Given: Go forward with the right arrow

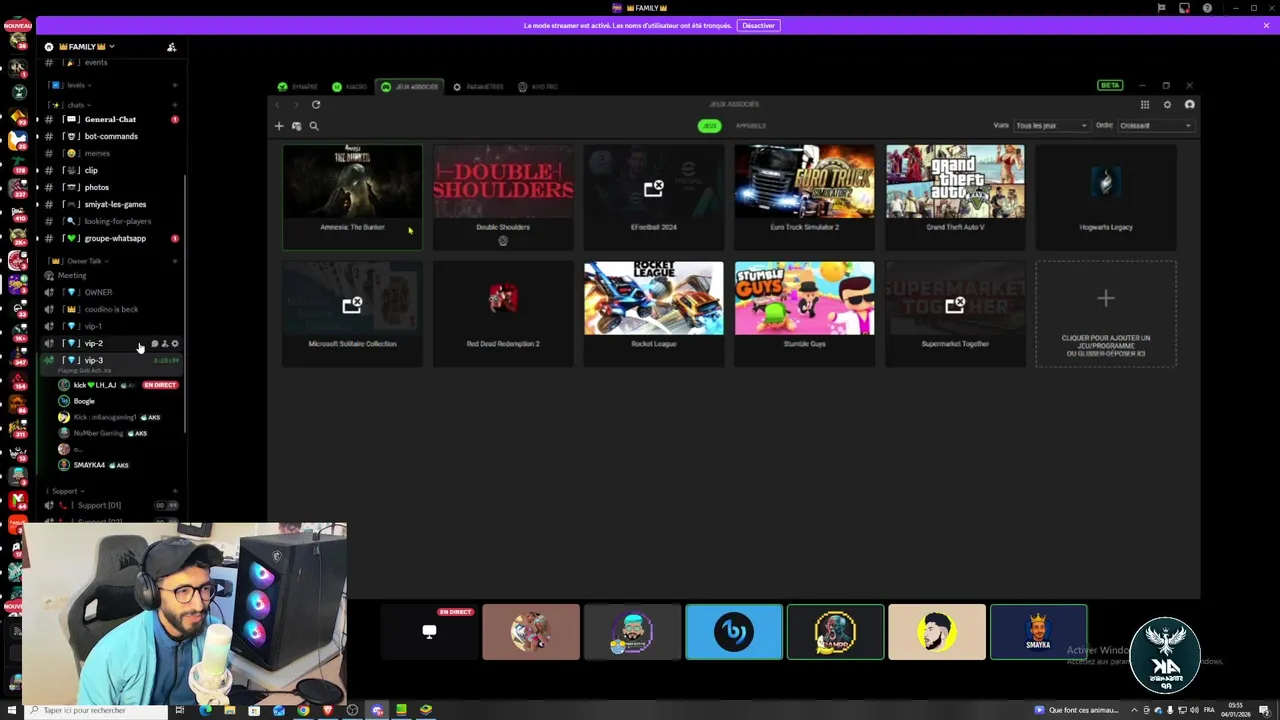Looking at the screenshot, I should [296, 104].
